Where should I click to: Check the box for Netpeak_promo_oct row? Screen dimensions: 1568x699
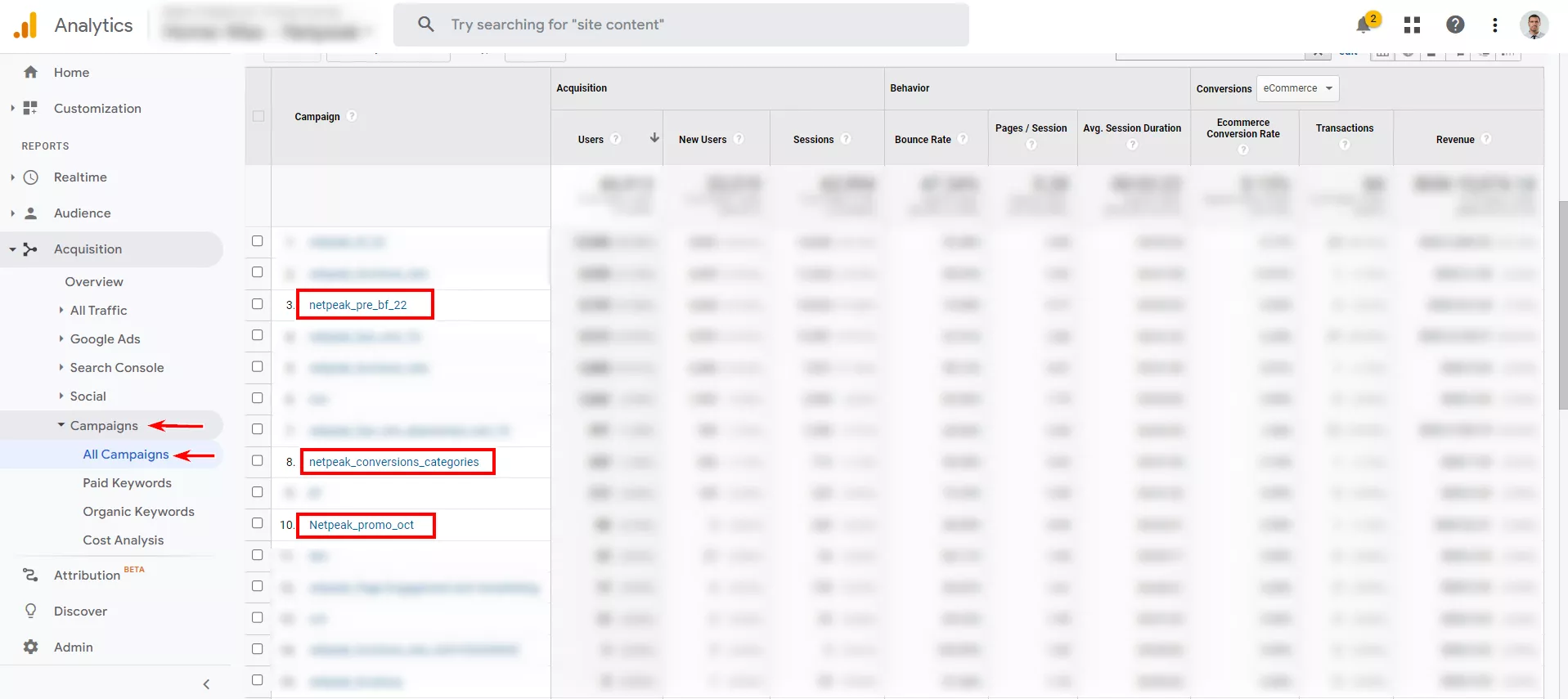[x=258, y=522]
